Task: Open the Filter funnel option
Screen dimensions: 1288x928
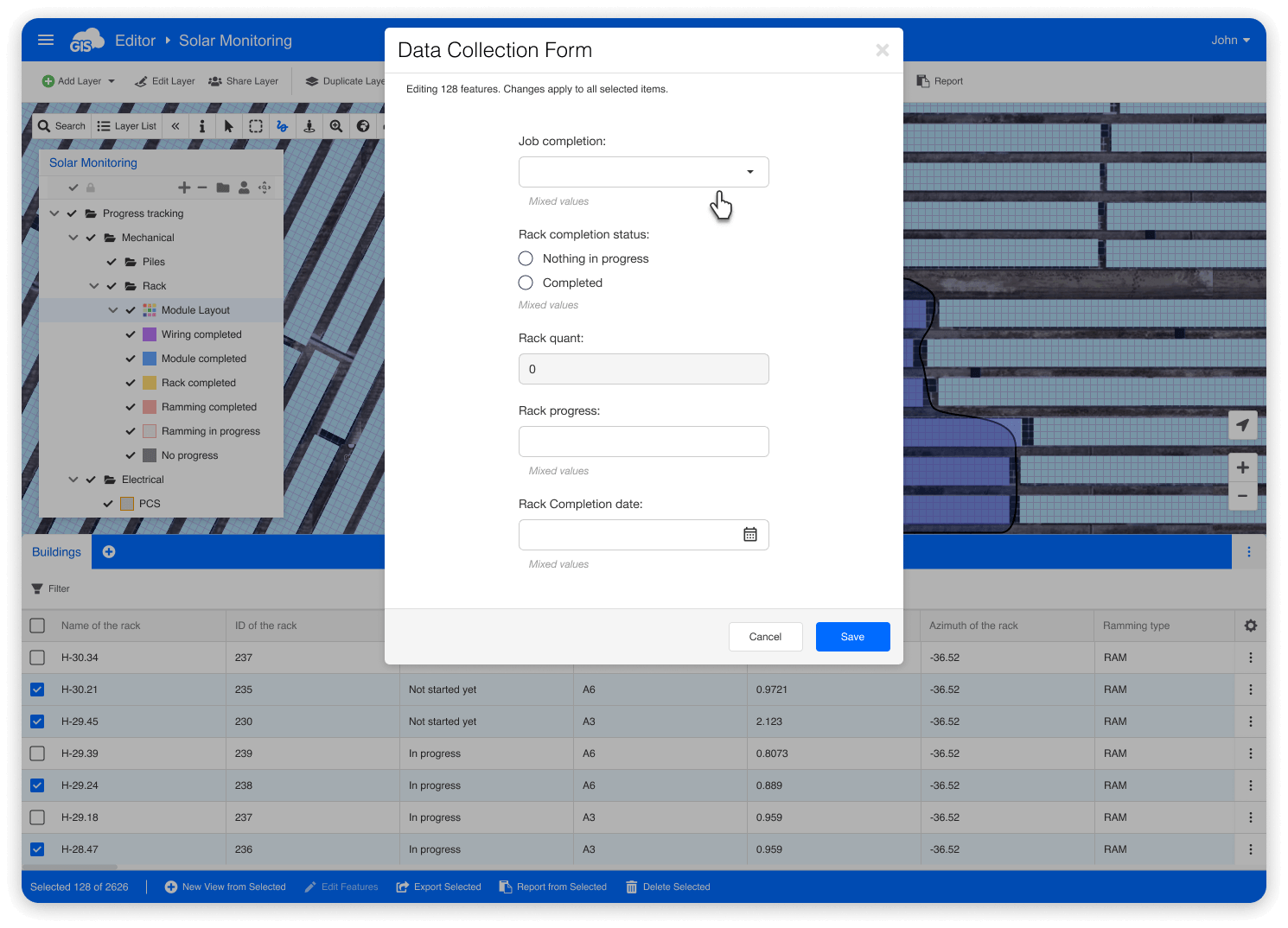Action: pos(51,588)
